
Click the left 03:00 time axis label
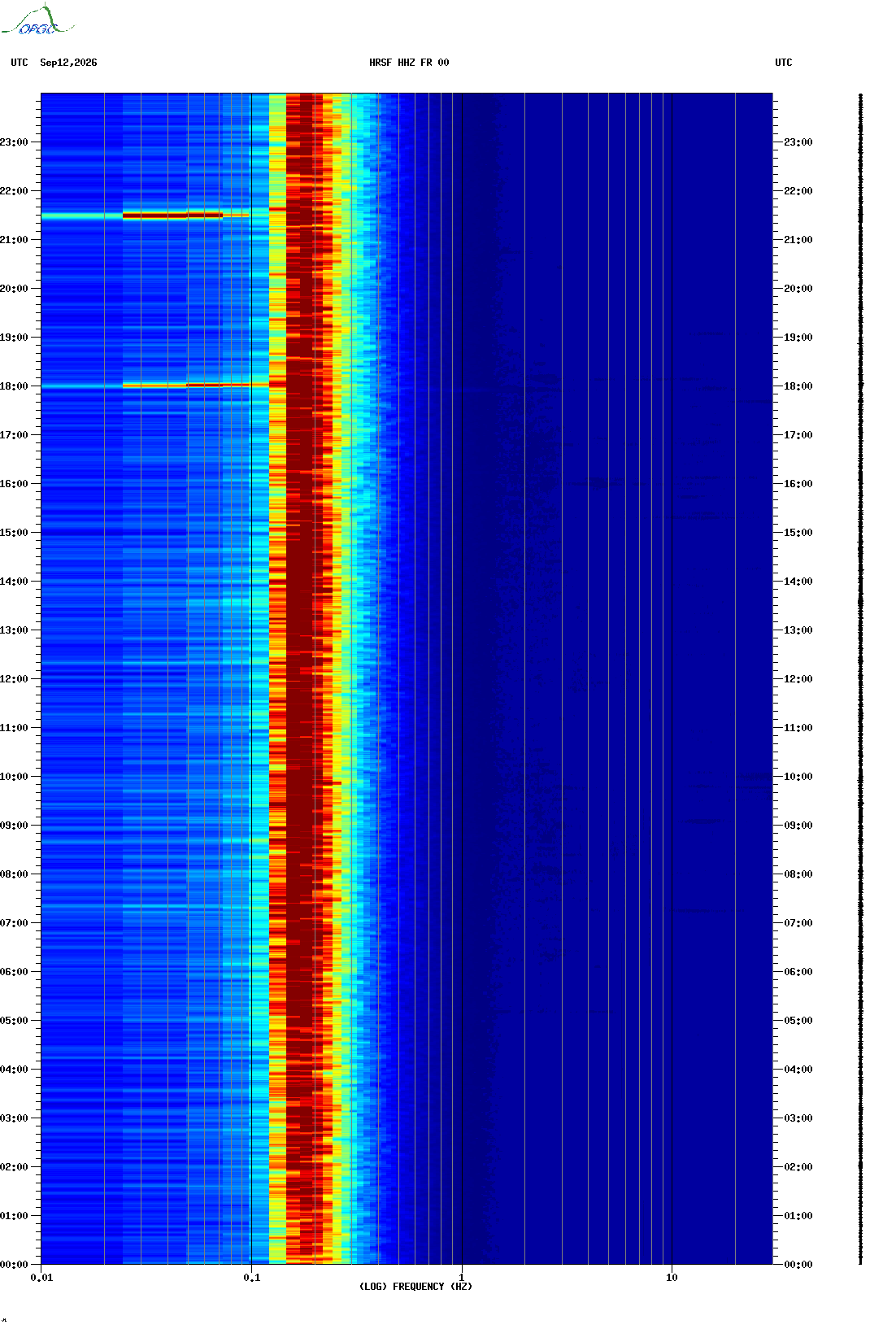(14, 1118)
